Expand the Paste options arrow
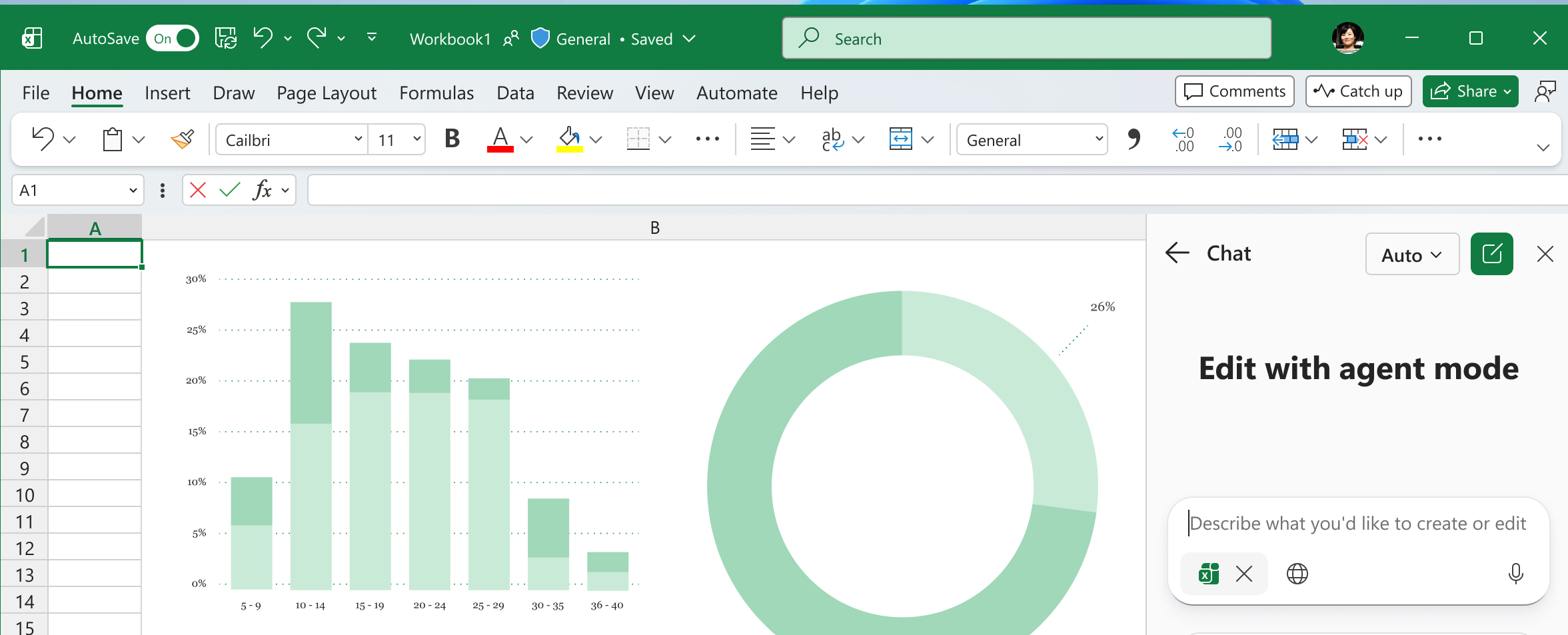The height and width of the screenshot is (635, 1568). [139, 139]
